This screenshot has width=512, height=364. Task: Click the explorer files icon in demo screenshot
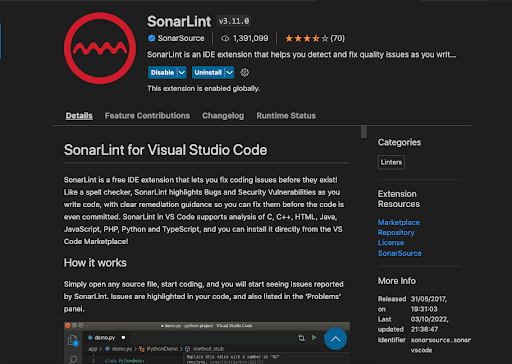click(73, 340)
